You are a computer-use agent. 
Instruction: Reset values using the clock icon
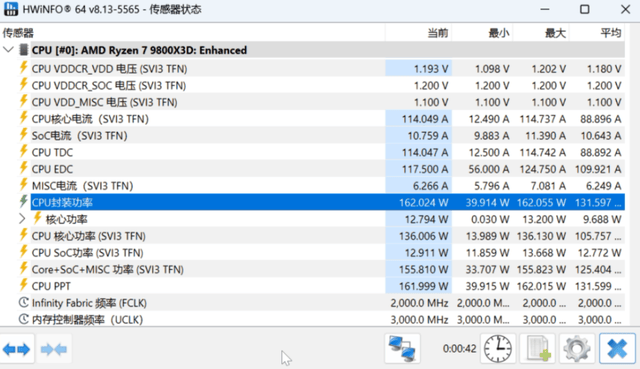click(x=498, y=349)
